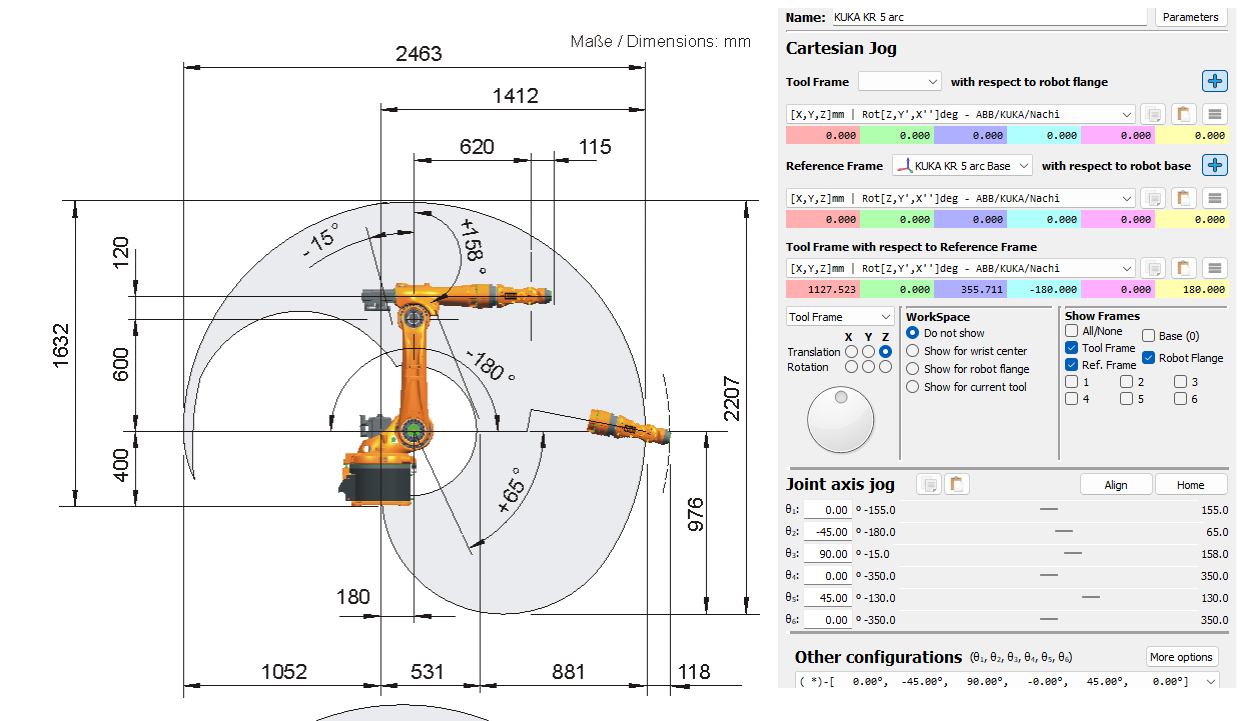
Task: Paste values into the Reference Frame pose
Action: tap(1183, 198)
